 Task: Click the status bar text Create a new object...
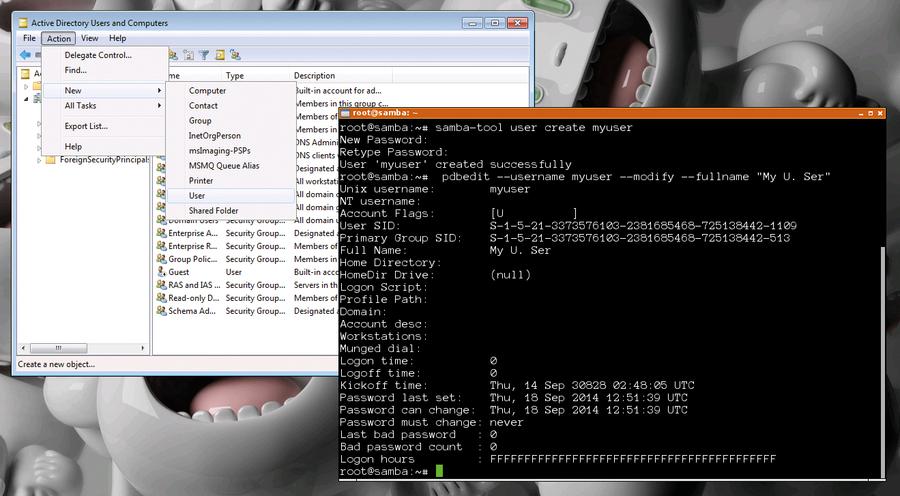pos(56,364)
